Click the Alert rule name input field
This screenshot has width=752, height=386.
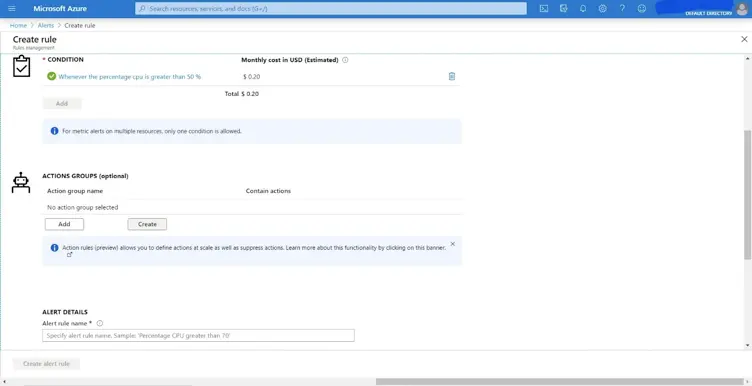pos(198,335)
